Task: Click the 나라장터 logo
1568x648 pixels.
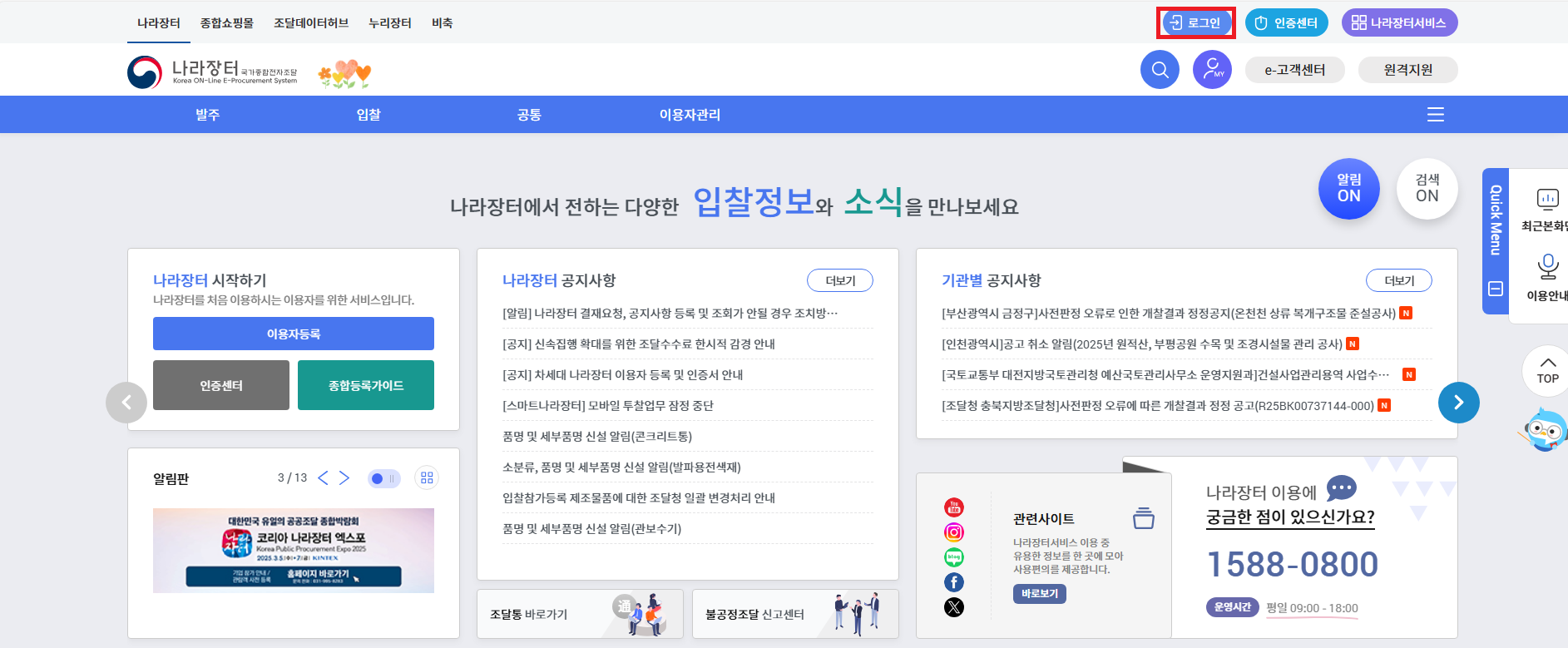Action: [212, 72]
